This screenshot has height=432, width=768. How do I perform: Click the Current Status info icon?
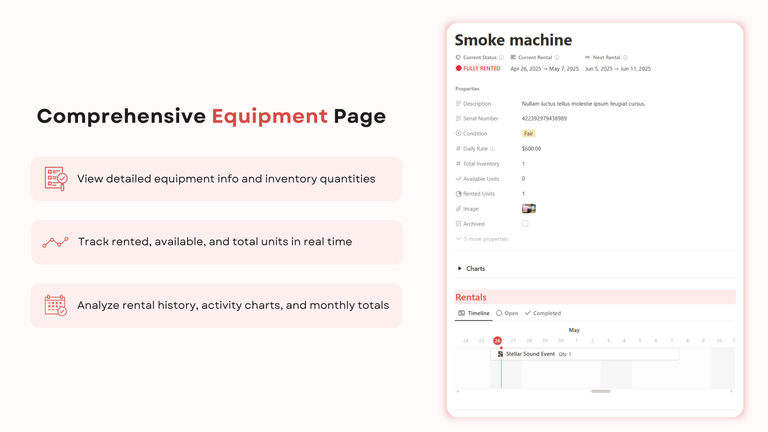pos(501,57)
